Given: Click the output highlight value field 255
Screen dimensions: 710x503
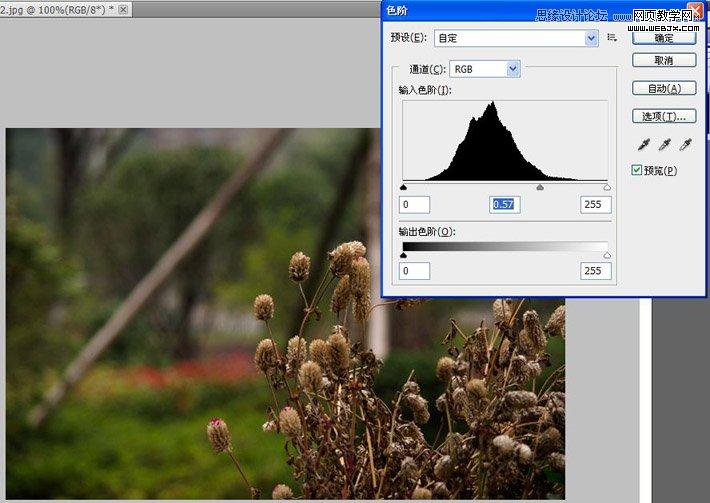Looking at the screenshot, I should [595, 271].
